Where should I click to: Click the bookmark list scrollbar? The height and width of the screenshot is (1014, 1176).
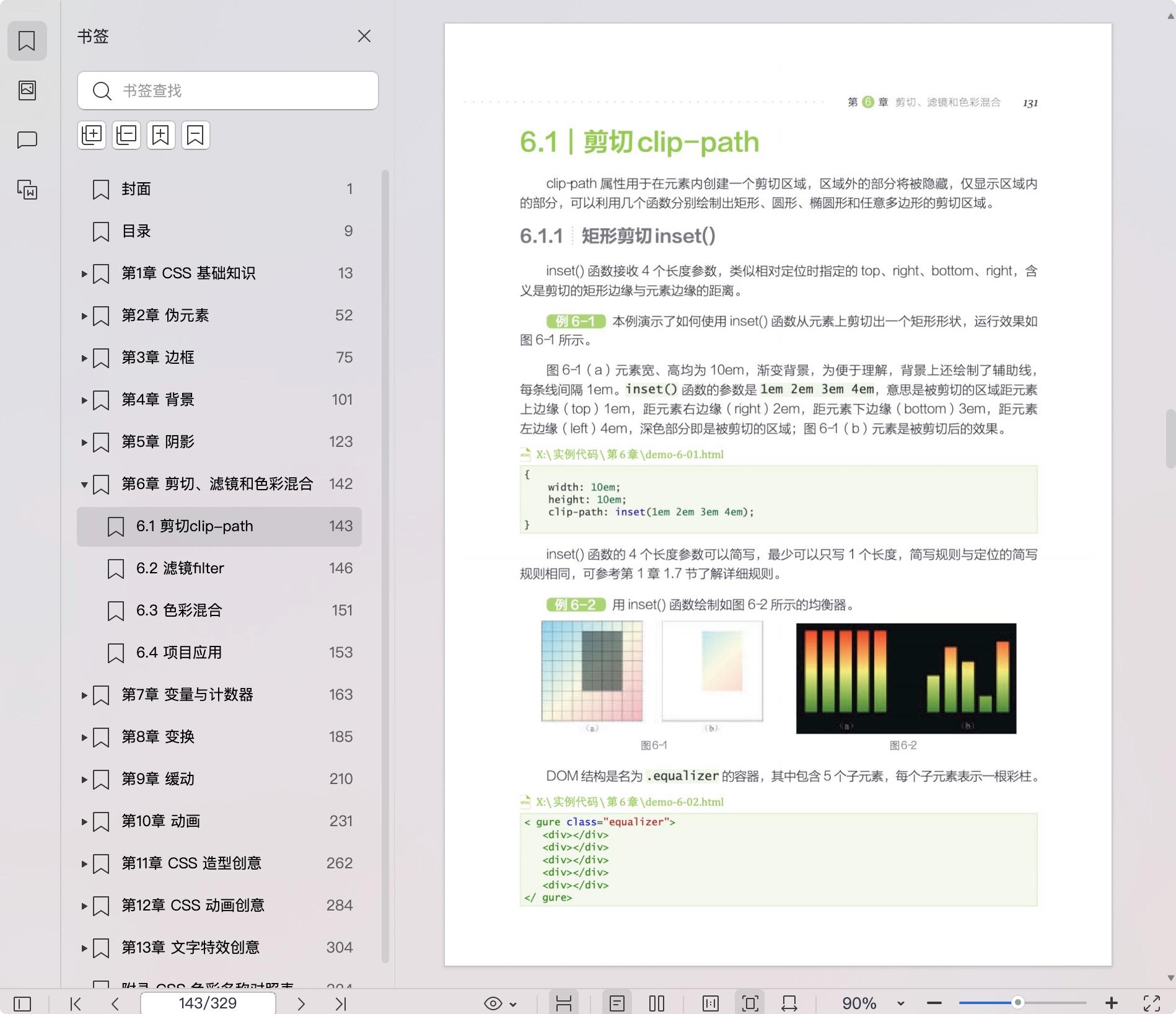tap(385, 565)
